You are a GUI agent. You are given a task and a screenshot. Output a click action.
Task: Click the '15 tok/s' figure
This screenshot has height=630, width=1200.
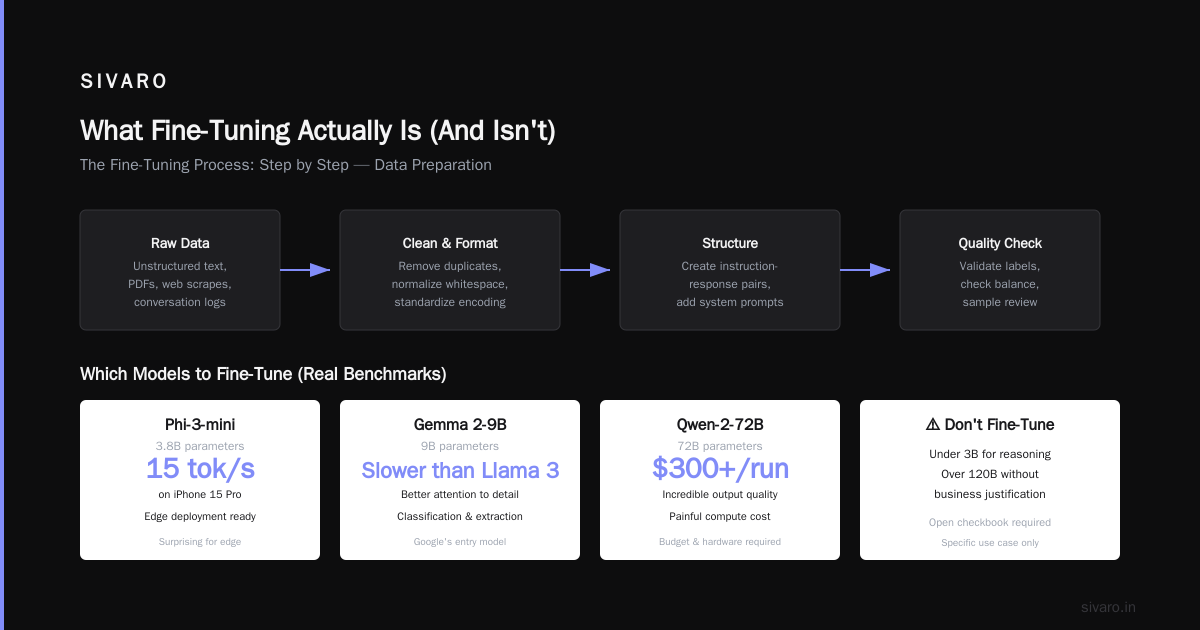pyautogui.click(x=200, y=468)
